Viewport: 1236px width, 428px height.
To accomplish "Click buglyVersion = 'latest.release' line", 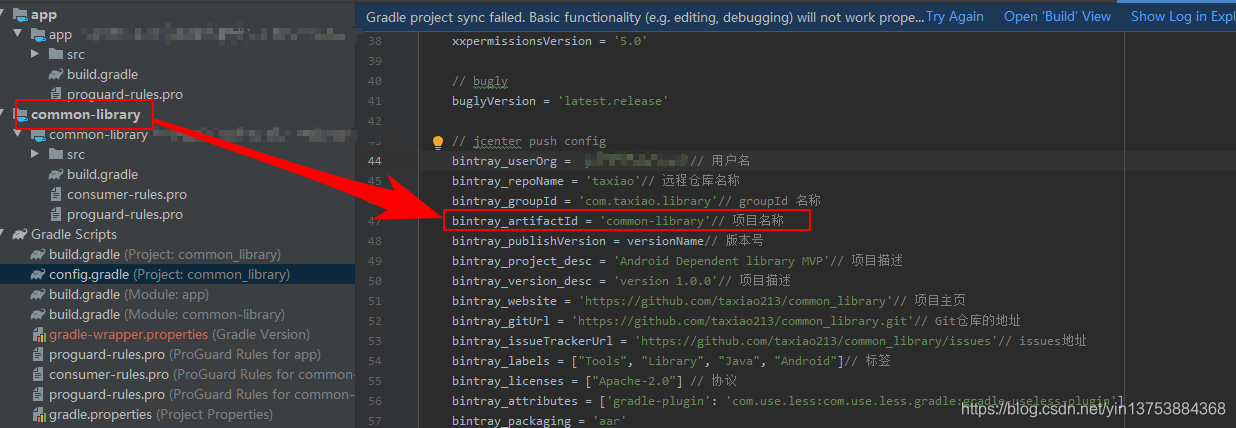I will 559,101.
